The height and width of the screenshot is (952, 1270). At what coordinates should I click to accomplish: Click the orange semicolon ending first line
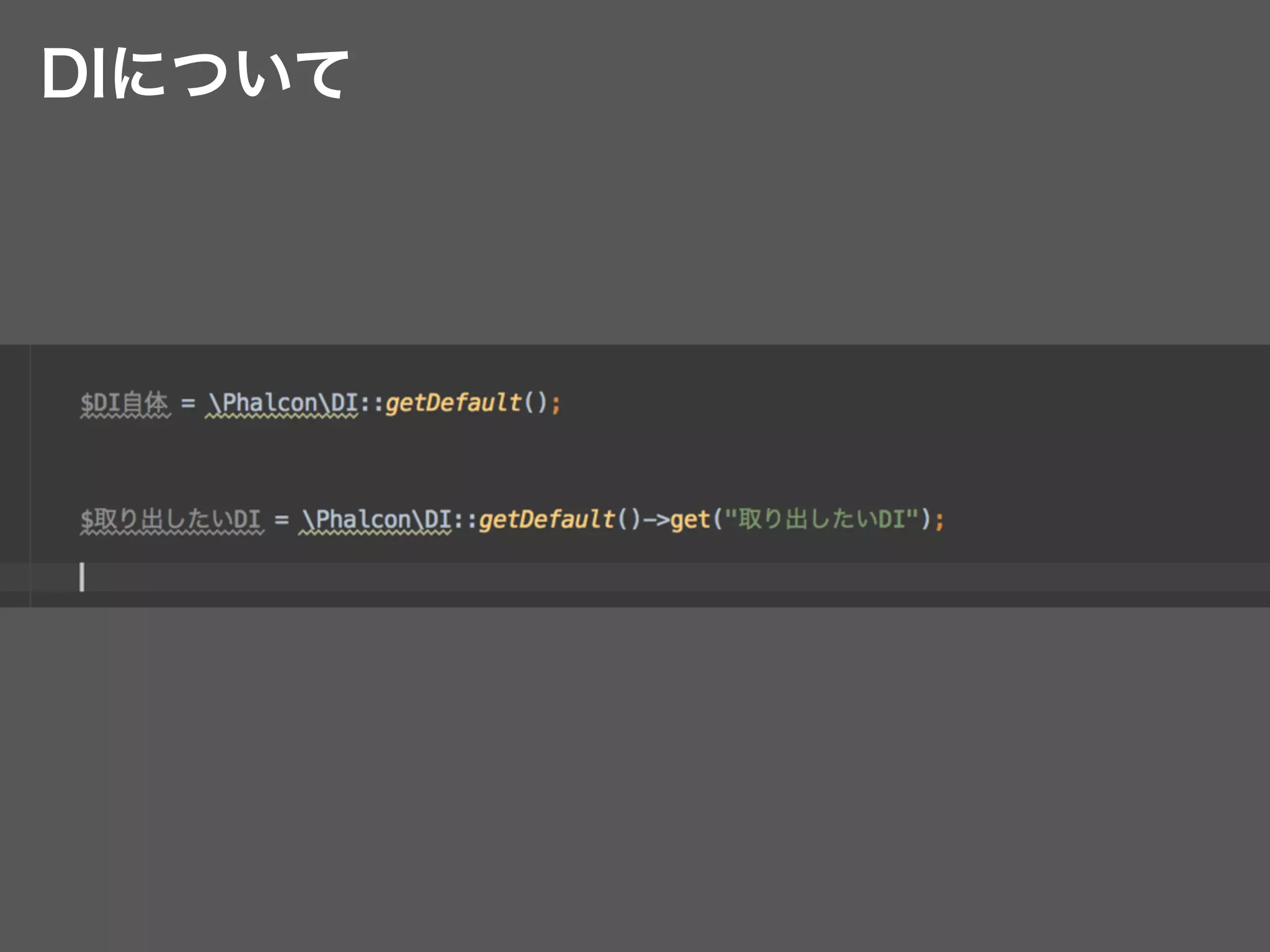pyautogui.click(x=556, y=405)
